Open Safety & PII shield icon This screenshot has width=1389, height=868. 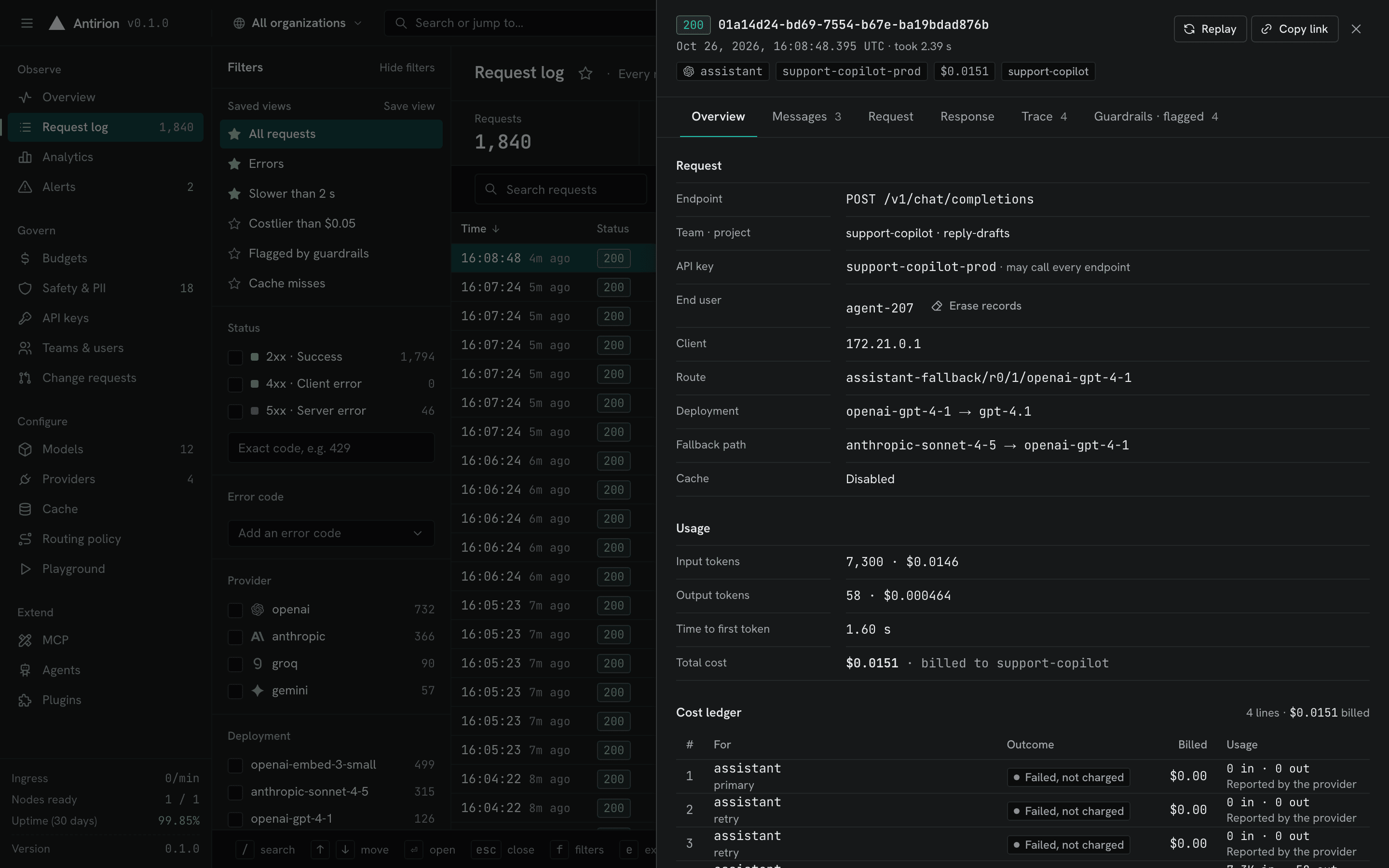click(25, 288)
